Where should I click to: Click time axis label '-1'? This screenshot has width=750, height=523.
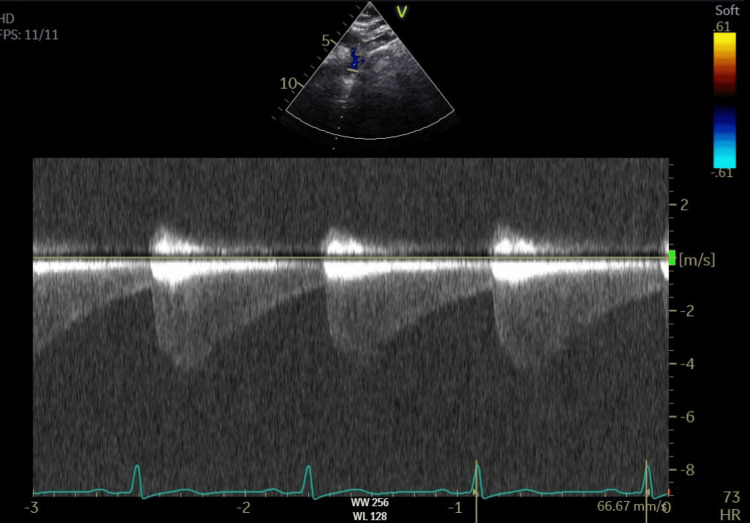point(455,508)
